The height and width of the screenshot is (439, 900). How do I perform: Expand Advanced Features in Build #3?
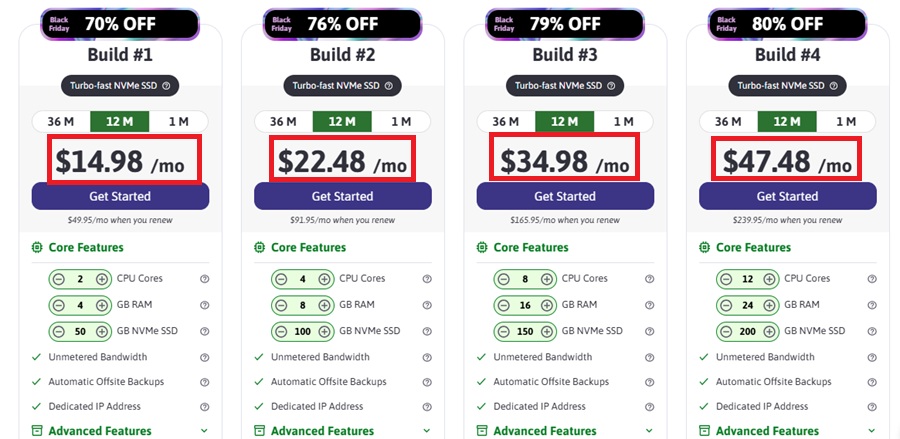coord(649,431)
